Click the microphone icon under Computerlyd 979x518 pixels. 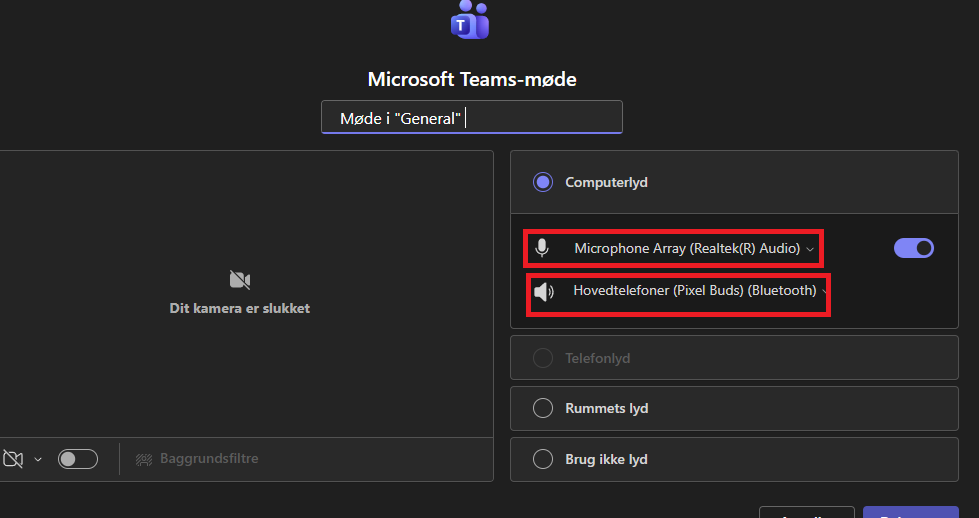click(542, 248)
